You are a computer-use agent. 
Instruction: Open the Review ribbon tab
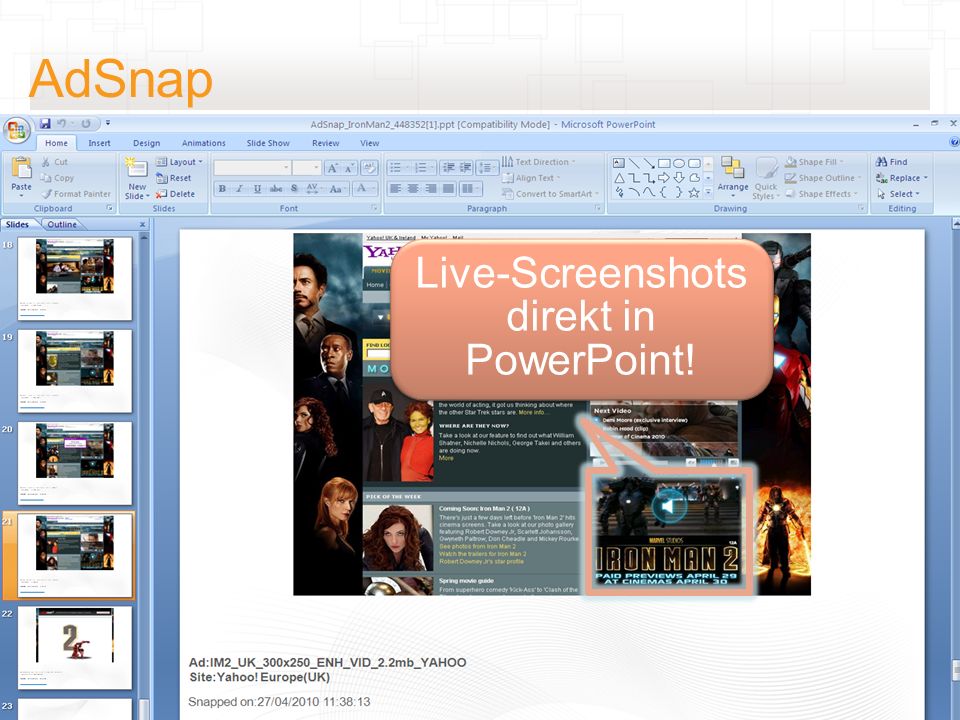325,143
